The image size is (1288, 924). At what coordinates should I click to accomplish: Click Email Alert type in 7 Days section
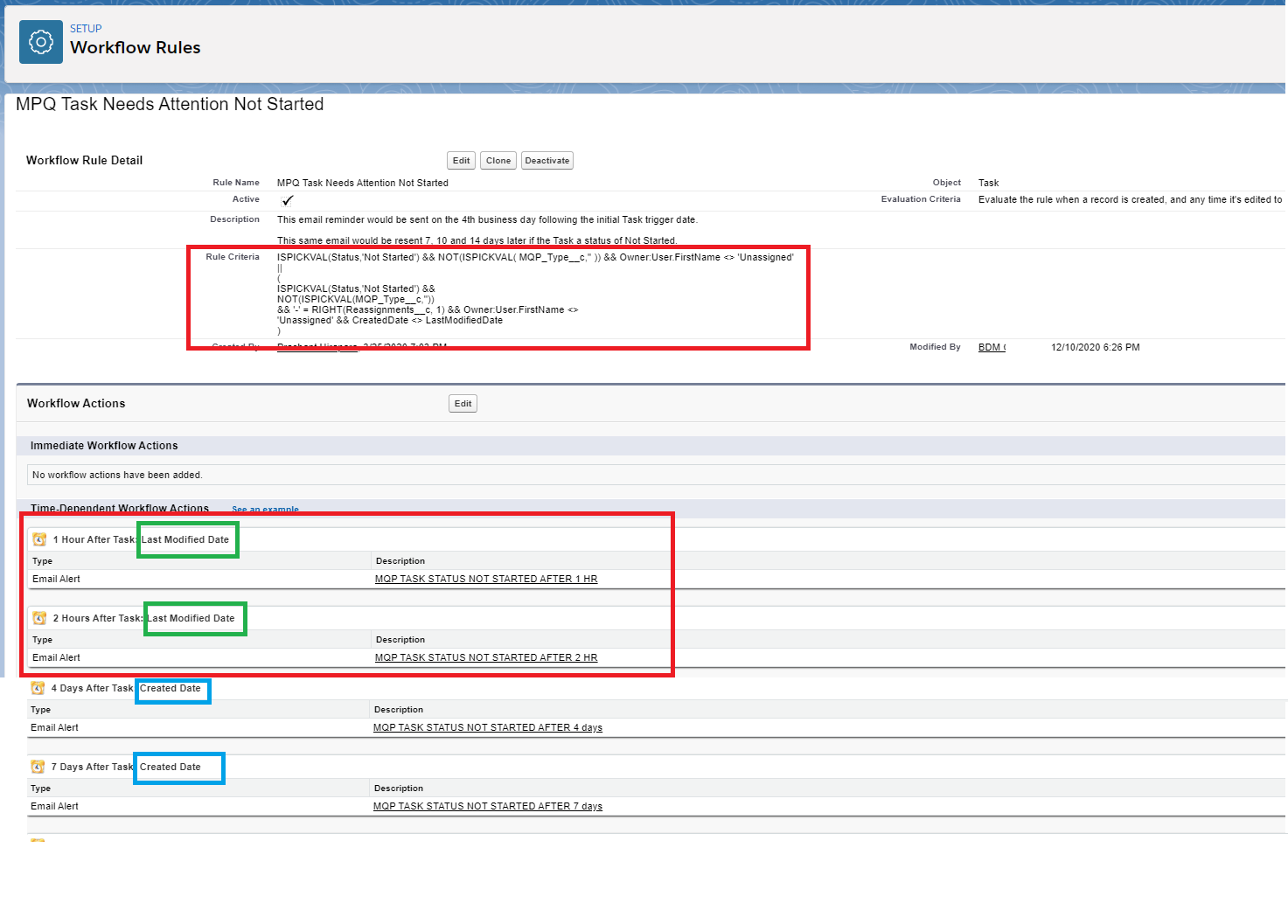click(x=54, y=806)
